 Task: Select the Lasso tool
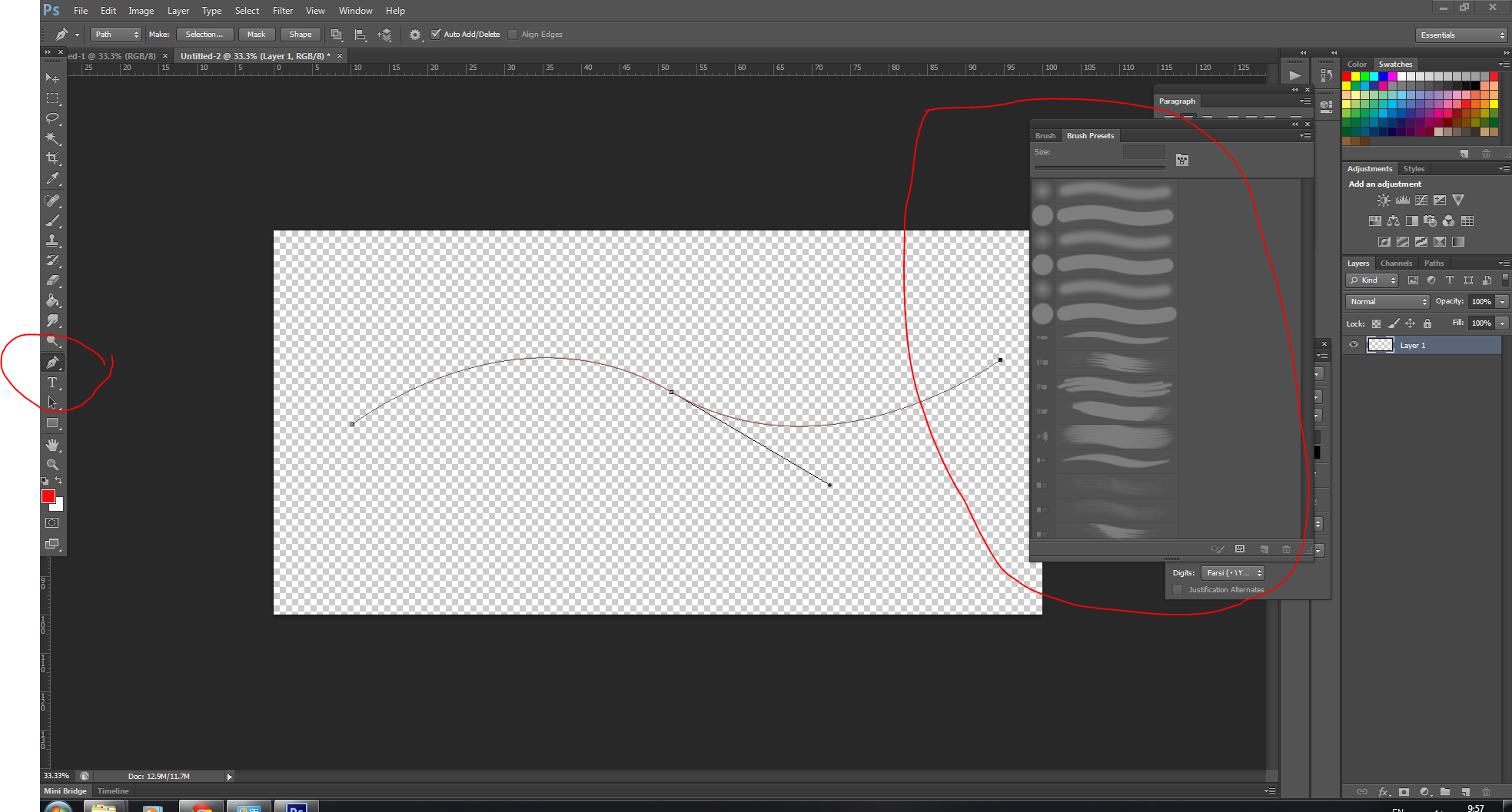point(52,118)
